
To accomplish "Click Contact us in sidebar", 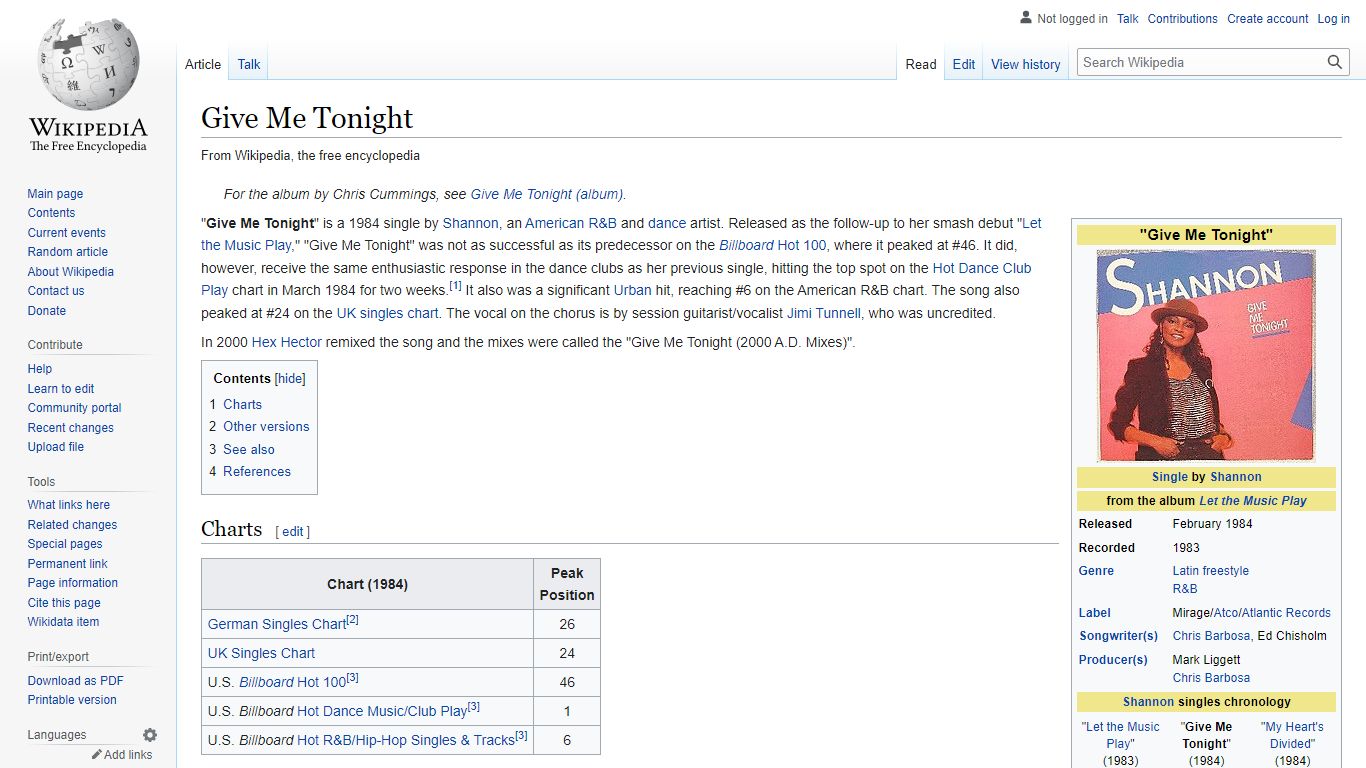I will [x=56, y=291].
